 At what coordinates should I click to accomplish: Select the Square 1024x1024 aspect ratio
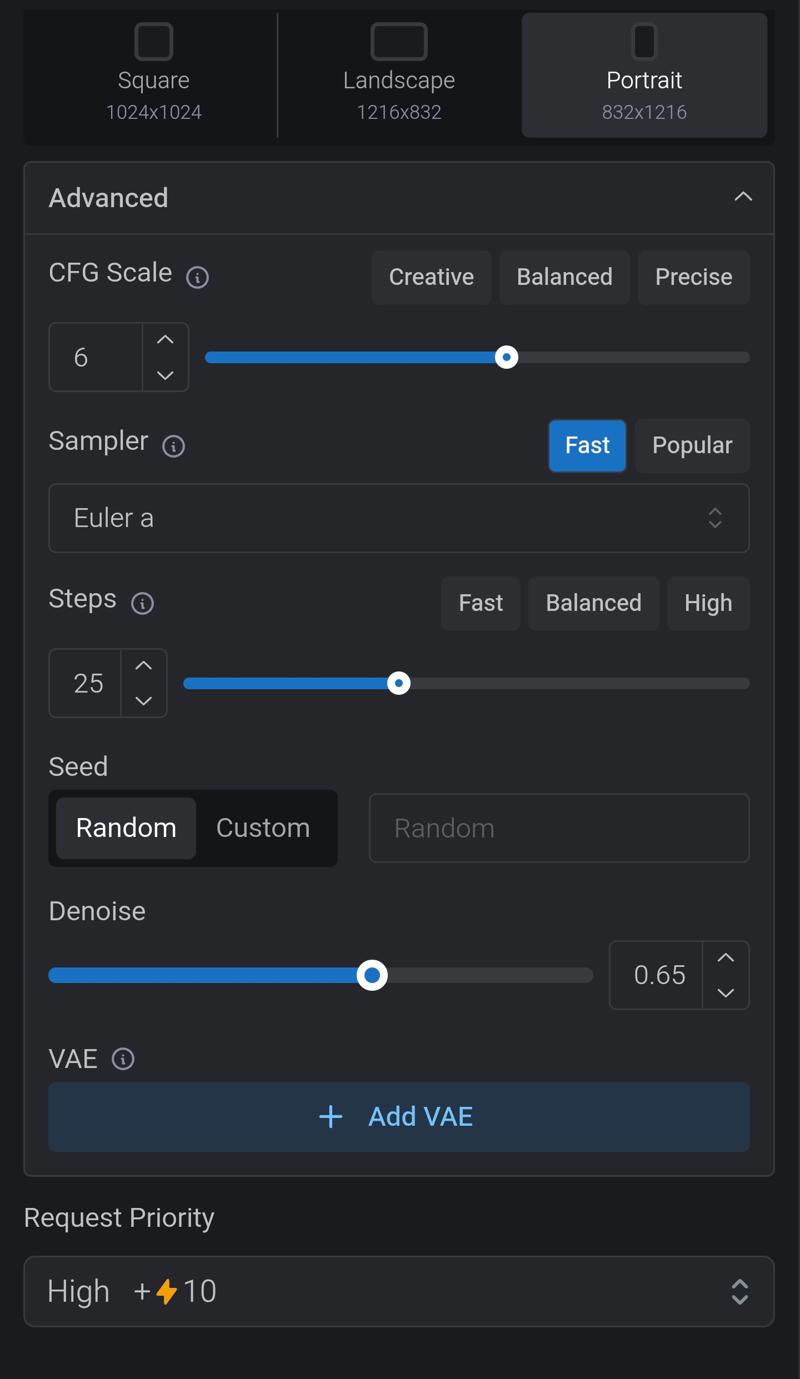click(x=154, y=74)
